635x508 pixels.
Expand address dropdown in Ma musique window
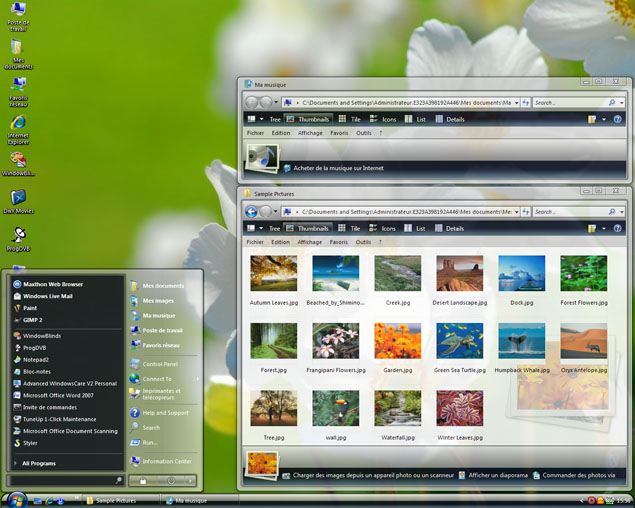pos(516,103)
